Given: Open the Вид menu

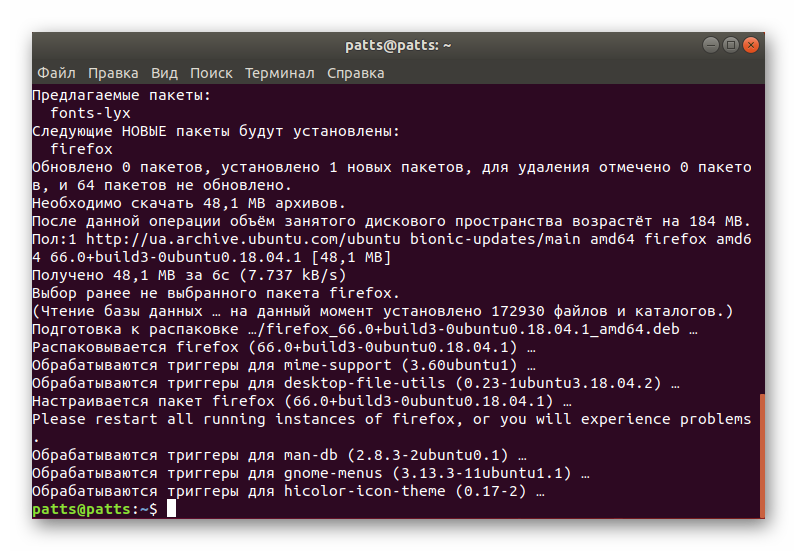Looking at the screenshot, I should (x=164, y=73).
